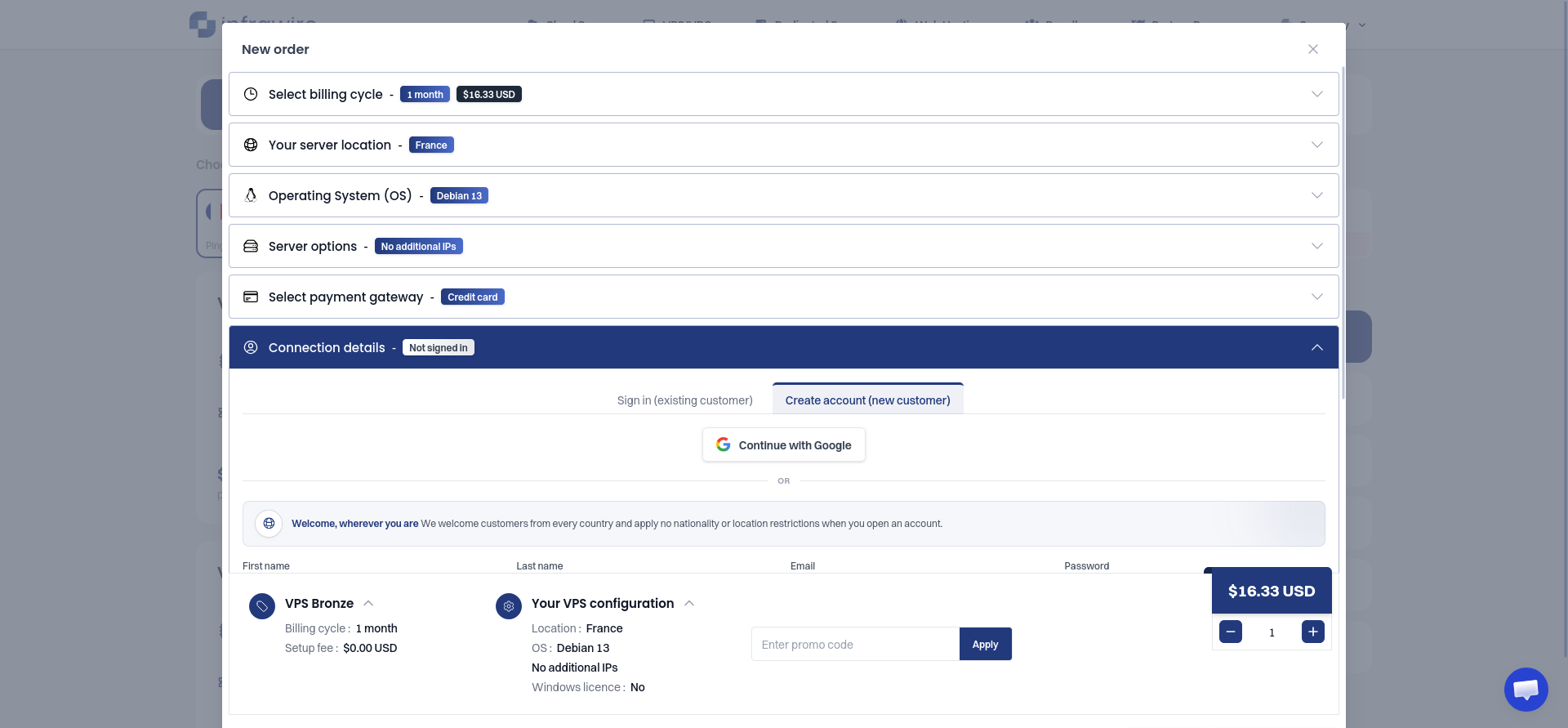Click the globe icon beside Your server location
The width and height of the screenshot is (1568, 728).
pyautogui.click(x=251, y=145)
